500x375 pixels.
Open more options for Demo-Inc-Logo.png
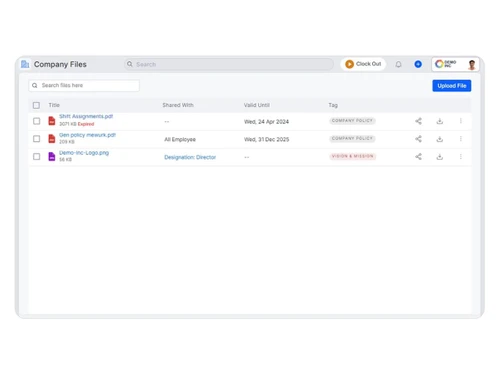pyautogui.click(x=461, y=156)
